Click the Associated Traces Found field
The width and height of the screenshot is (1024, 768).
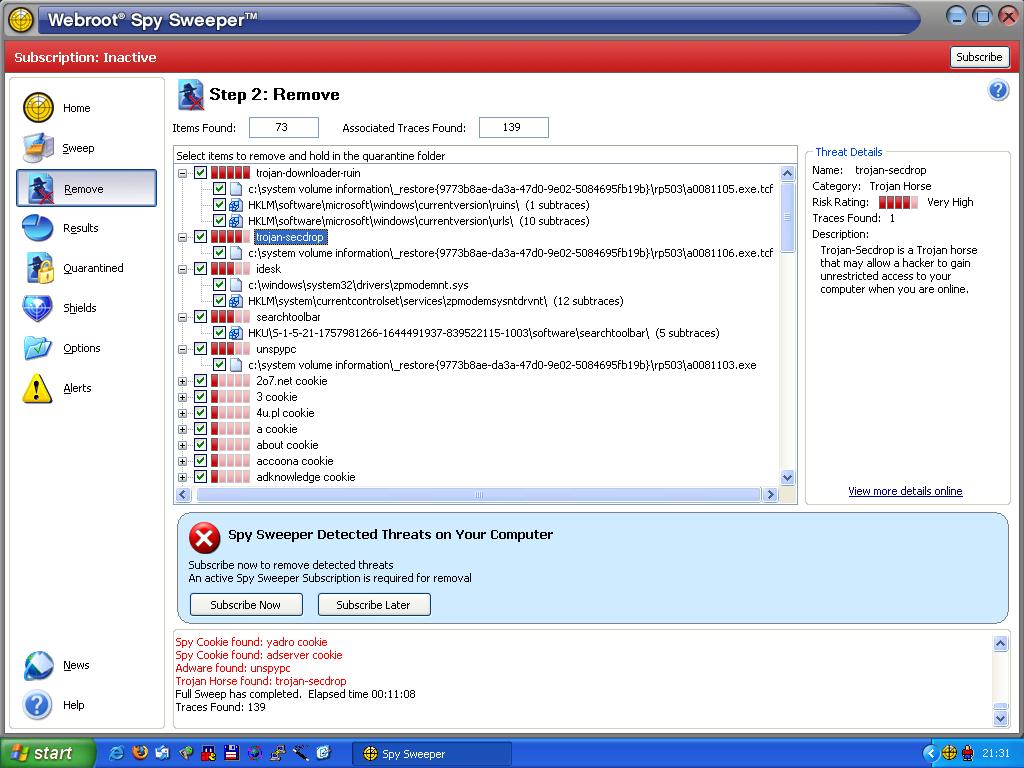[x=513, y=127]
